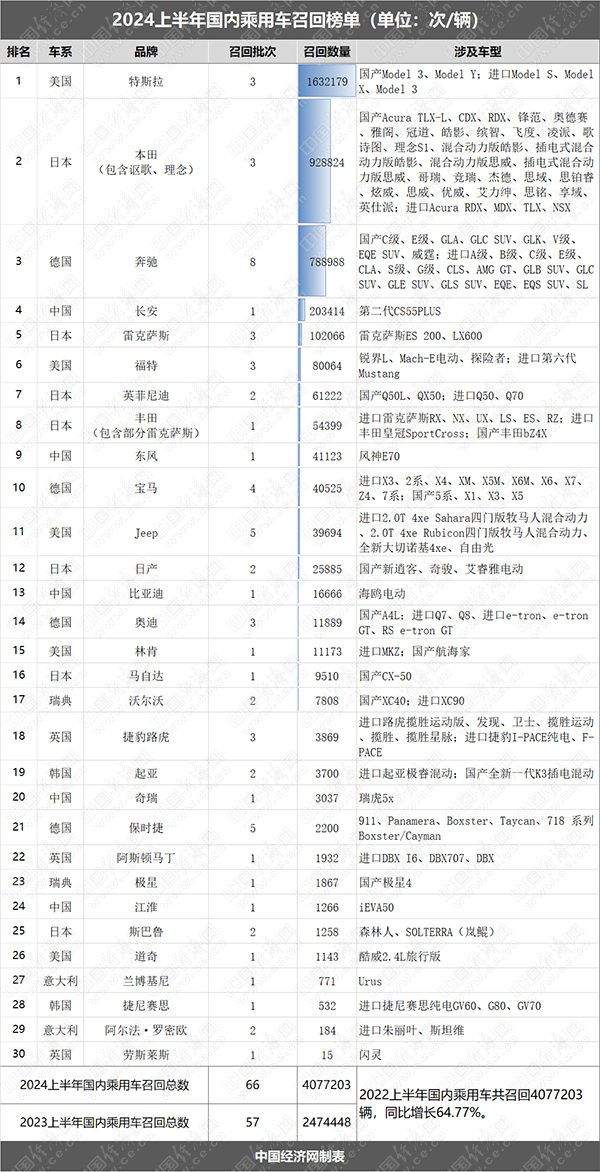Click the brand cell '宝马'
This screenshot has width=600, height=1172.
click(x=146, y=487)
